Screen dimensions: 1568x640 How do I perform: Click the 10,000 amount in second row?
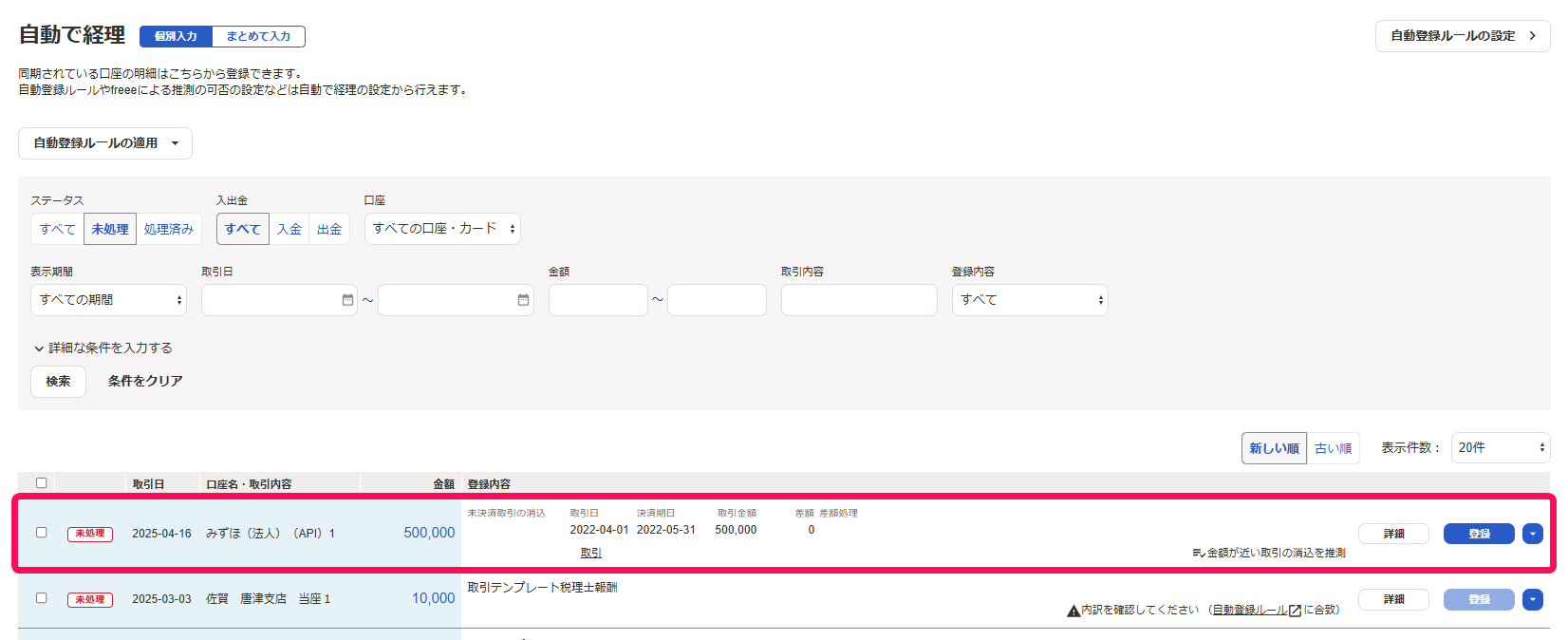click(x=433, y=598)
